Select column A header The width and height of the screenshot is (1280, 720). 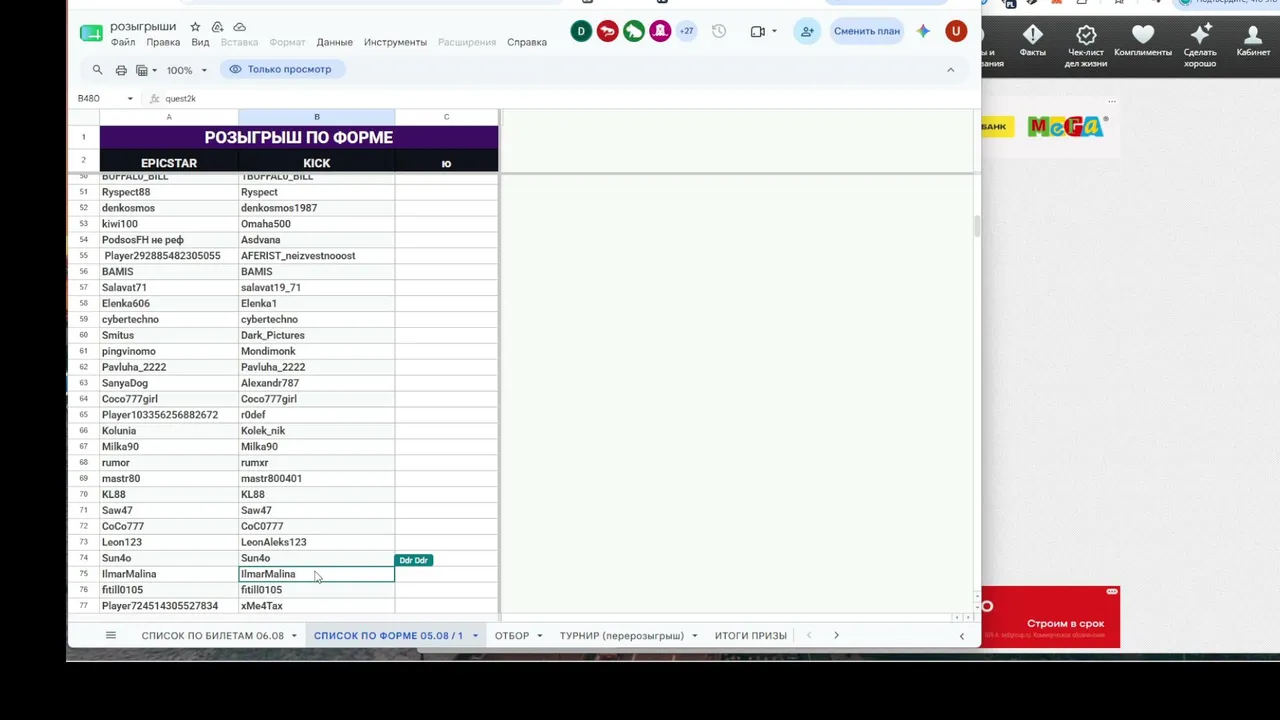(x=169, y=117)
